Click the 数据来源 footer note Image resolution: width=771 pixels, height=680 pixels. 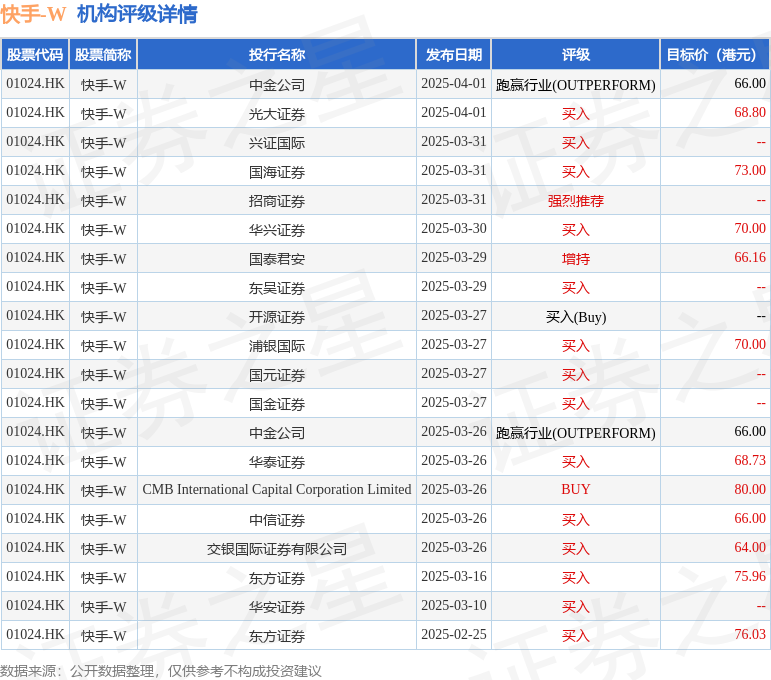pyautogui.click(x=161, y=671)
